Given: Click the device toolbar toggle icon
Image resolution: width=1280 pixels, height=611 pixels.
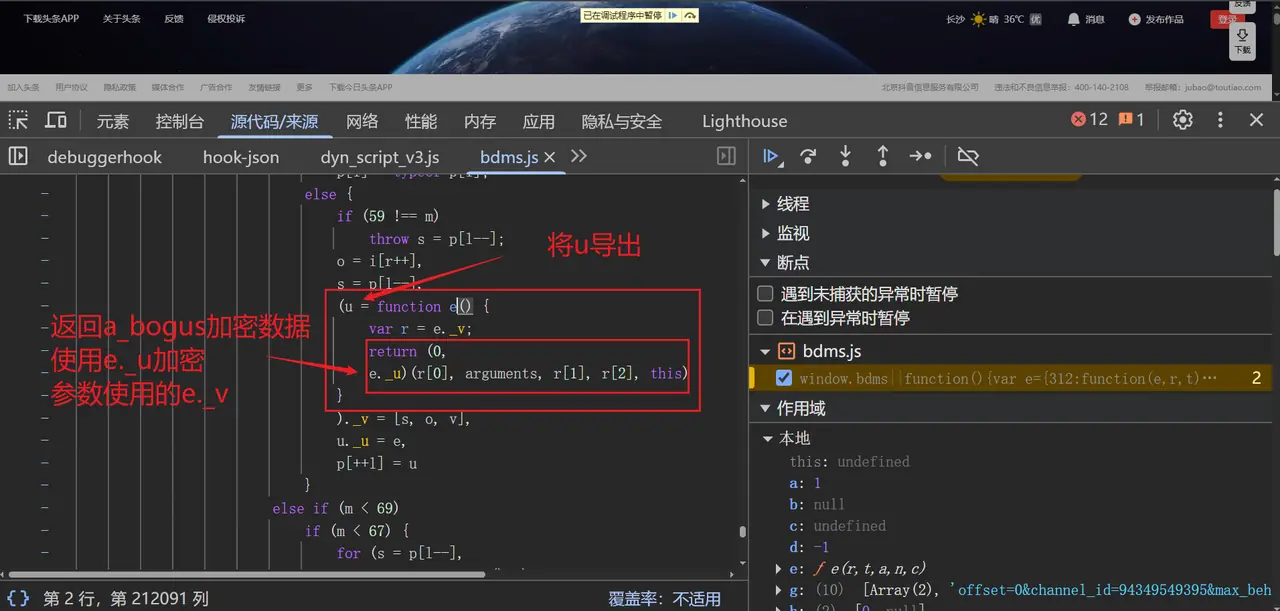Looking at the screenshot, I should click(x=56, y=120).
